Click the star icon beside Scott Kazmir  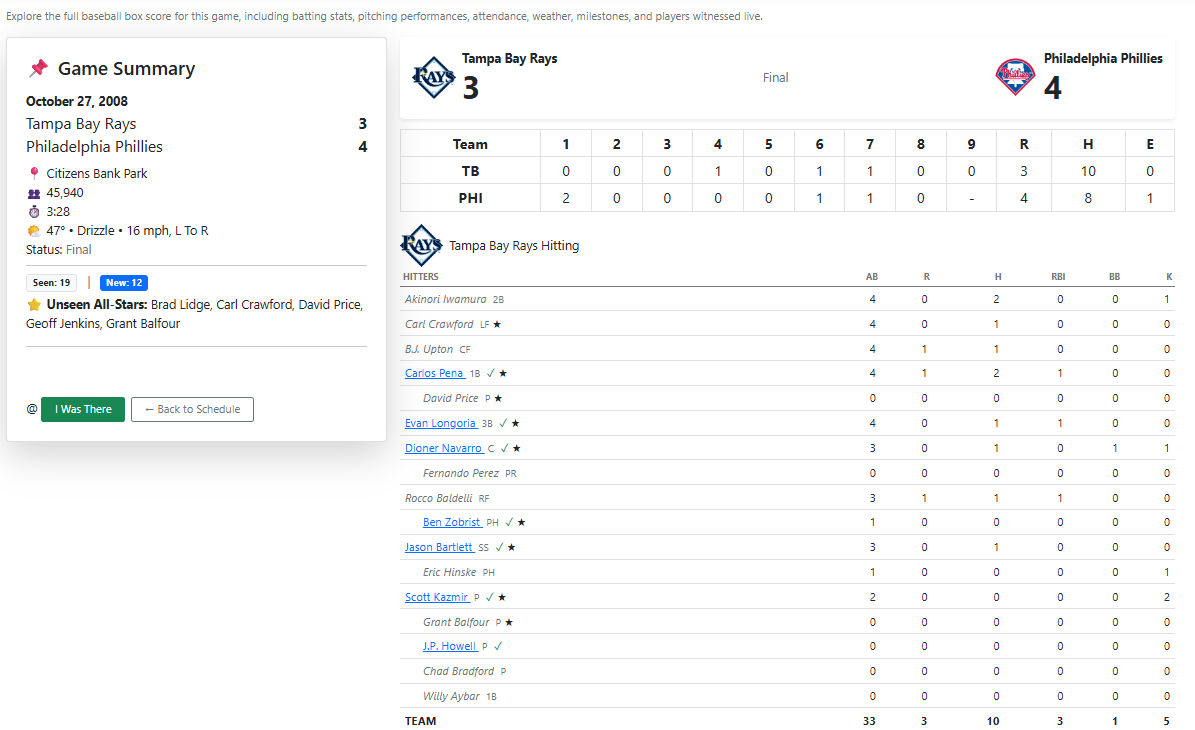[x=502, y=597]
